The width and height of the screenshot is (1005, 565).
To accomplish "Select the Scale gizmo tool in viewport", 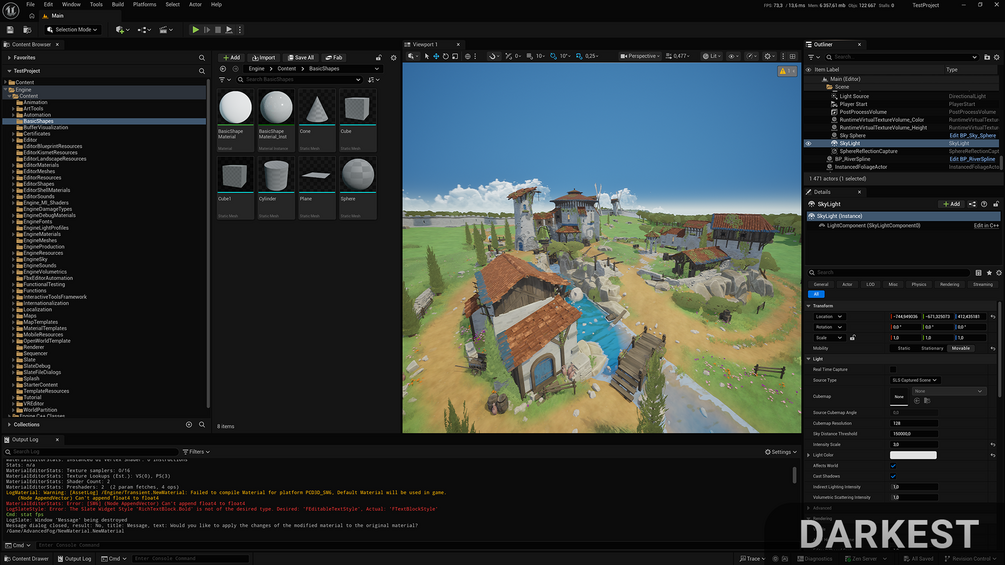I will tap(455, 56).
